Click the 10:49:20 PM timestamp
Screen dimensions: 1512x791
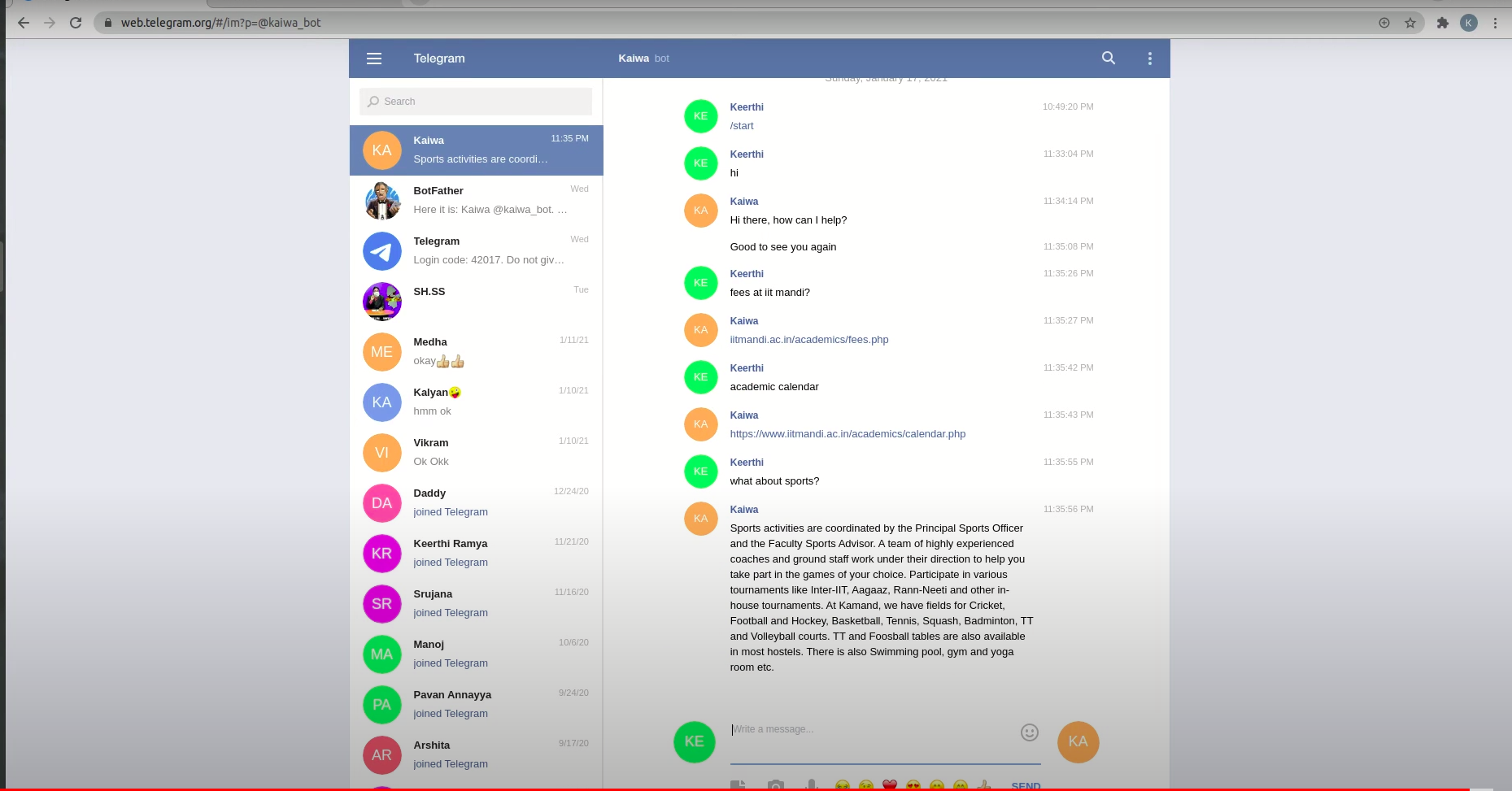tap(1068, 106)
